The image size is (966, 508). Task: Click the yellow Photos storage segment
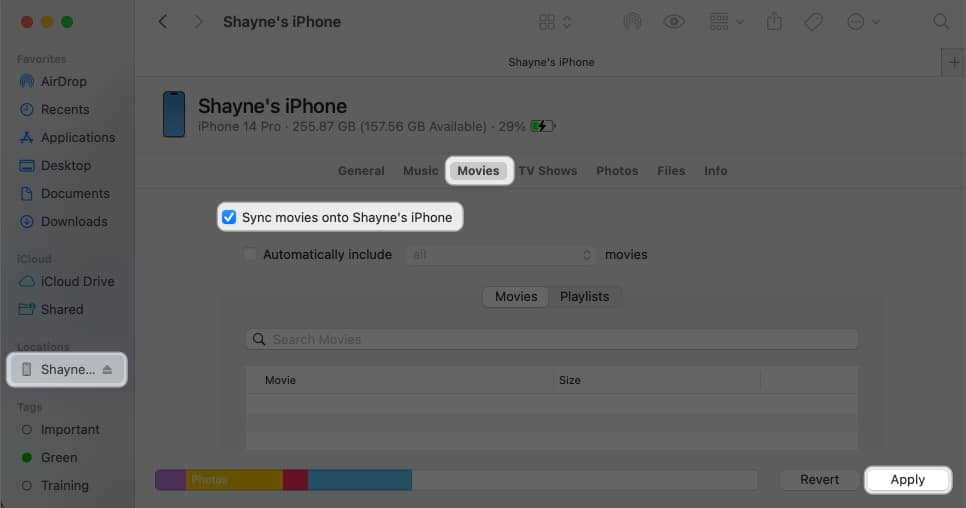234,480
